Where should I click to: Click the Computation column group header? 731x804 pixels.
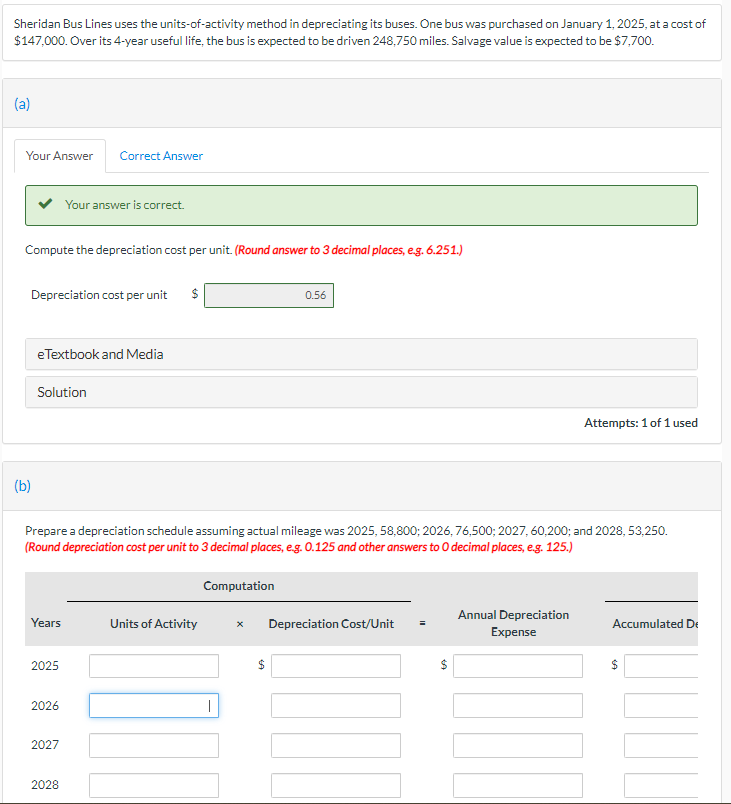click(239, 586)
